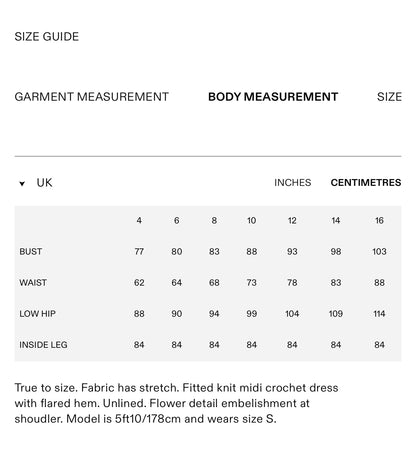Click the bust value 103 for size 16

click(379, 251)
